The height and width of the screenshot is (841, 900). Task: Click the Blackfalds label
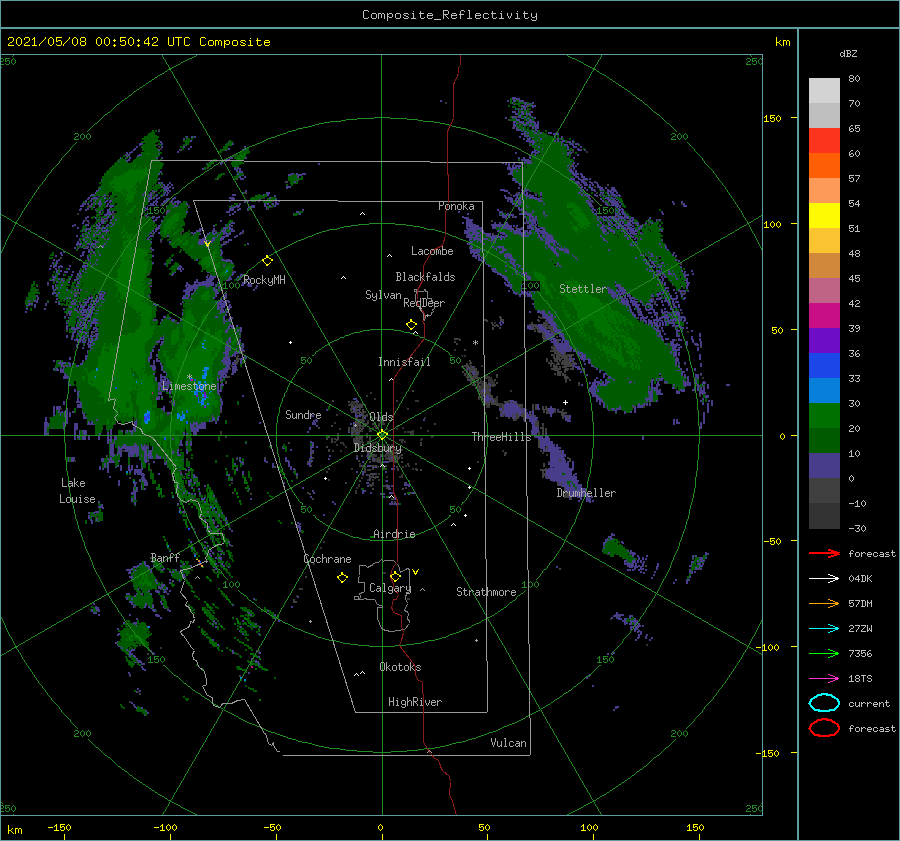click(x=425, y=277)
